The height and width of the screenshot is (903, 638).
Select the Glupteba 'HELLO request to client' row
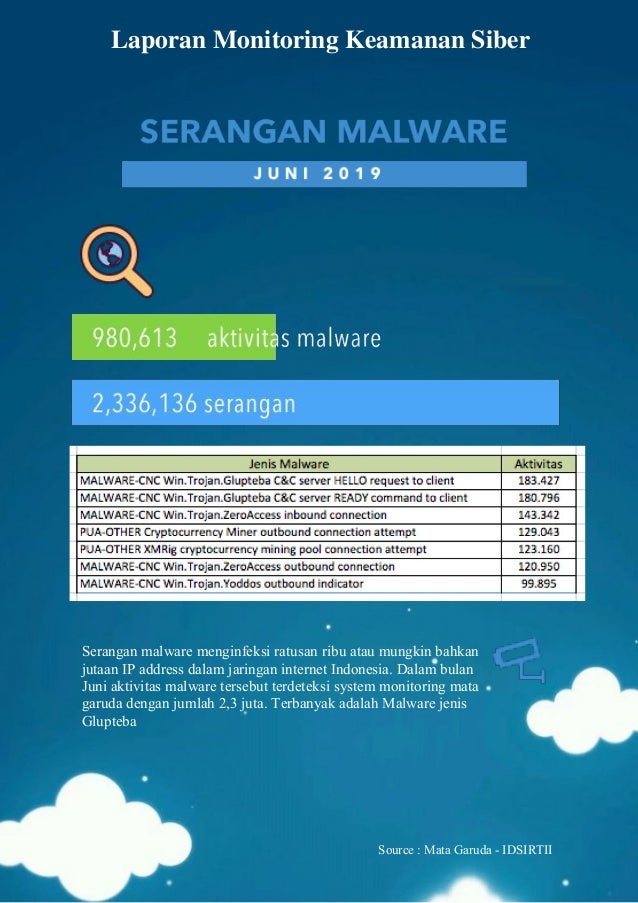[x=326, y=480]
